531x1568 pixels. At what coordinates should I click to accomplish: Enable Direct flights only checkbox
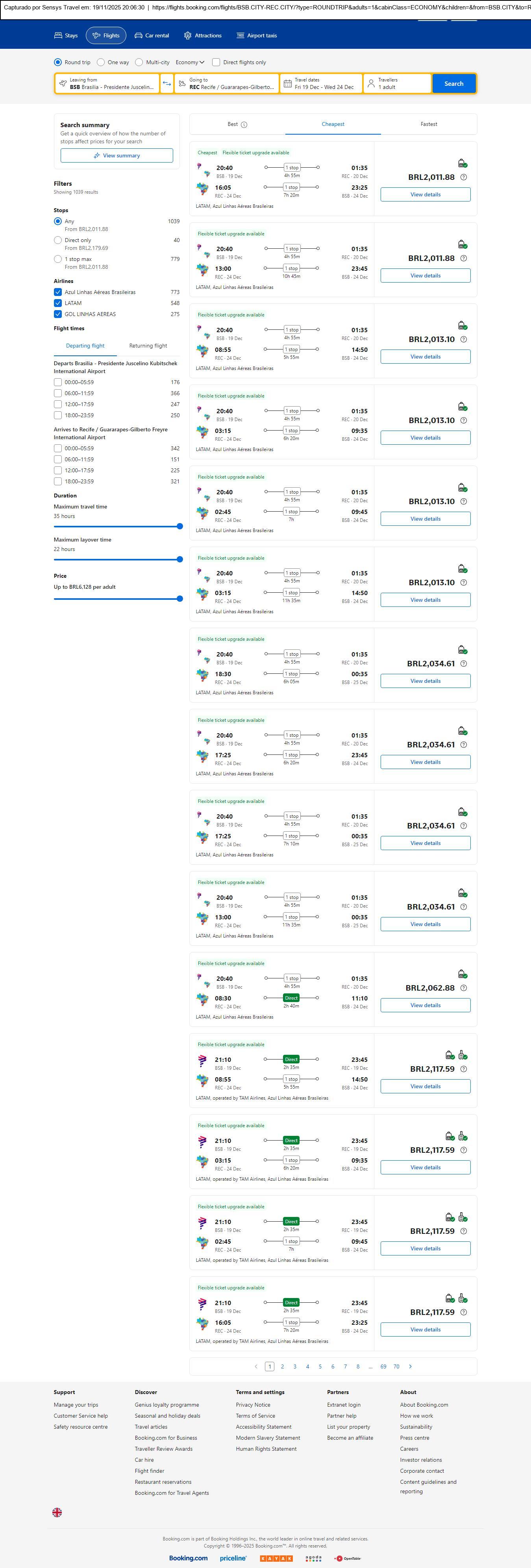216,62
